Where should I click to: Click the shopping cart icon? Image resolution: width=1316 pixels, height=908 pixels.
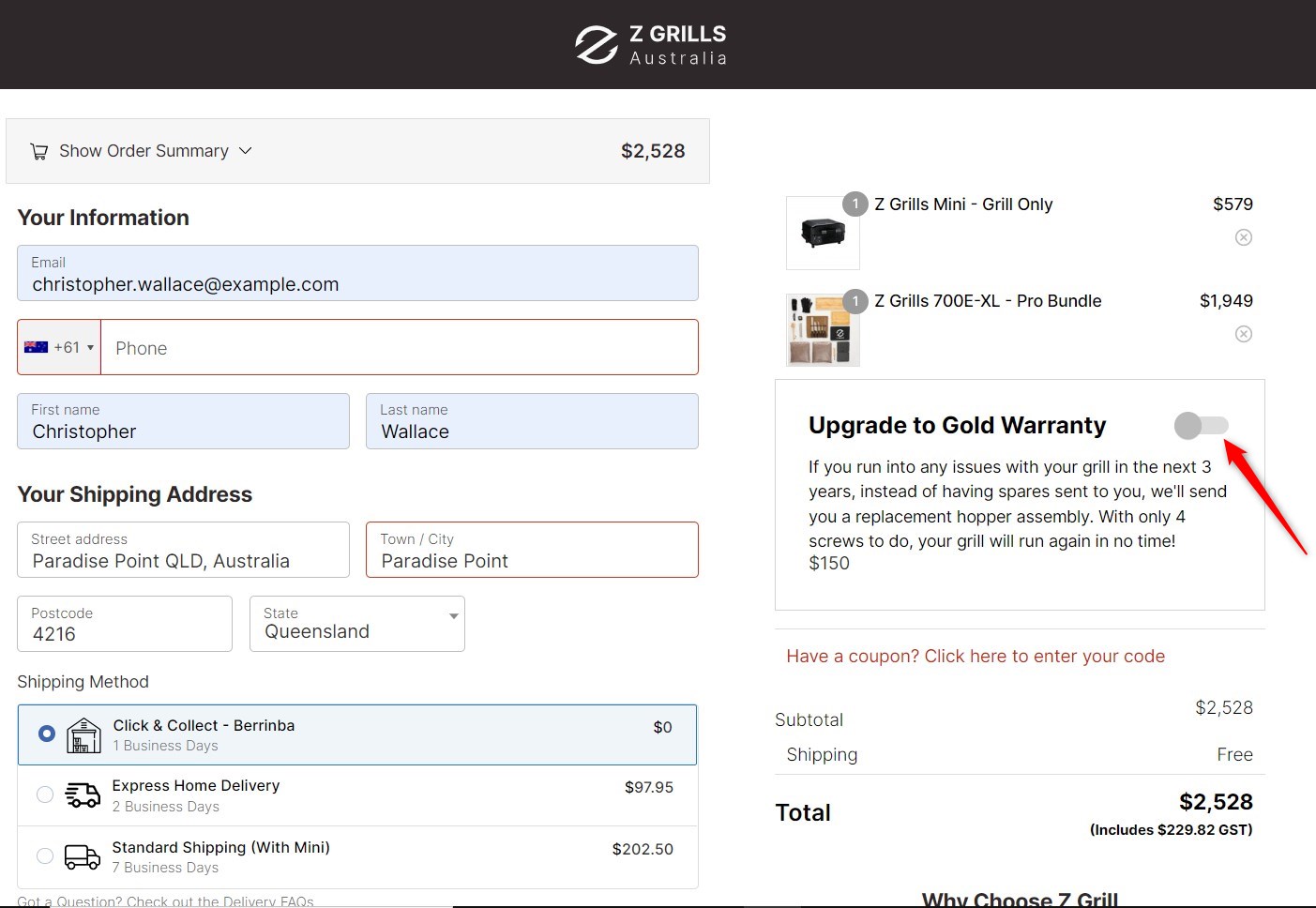click(x=38, y=151)
